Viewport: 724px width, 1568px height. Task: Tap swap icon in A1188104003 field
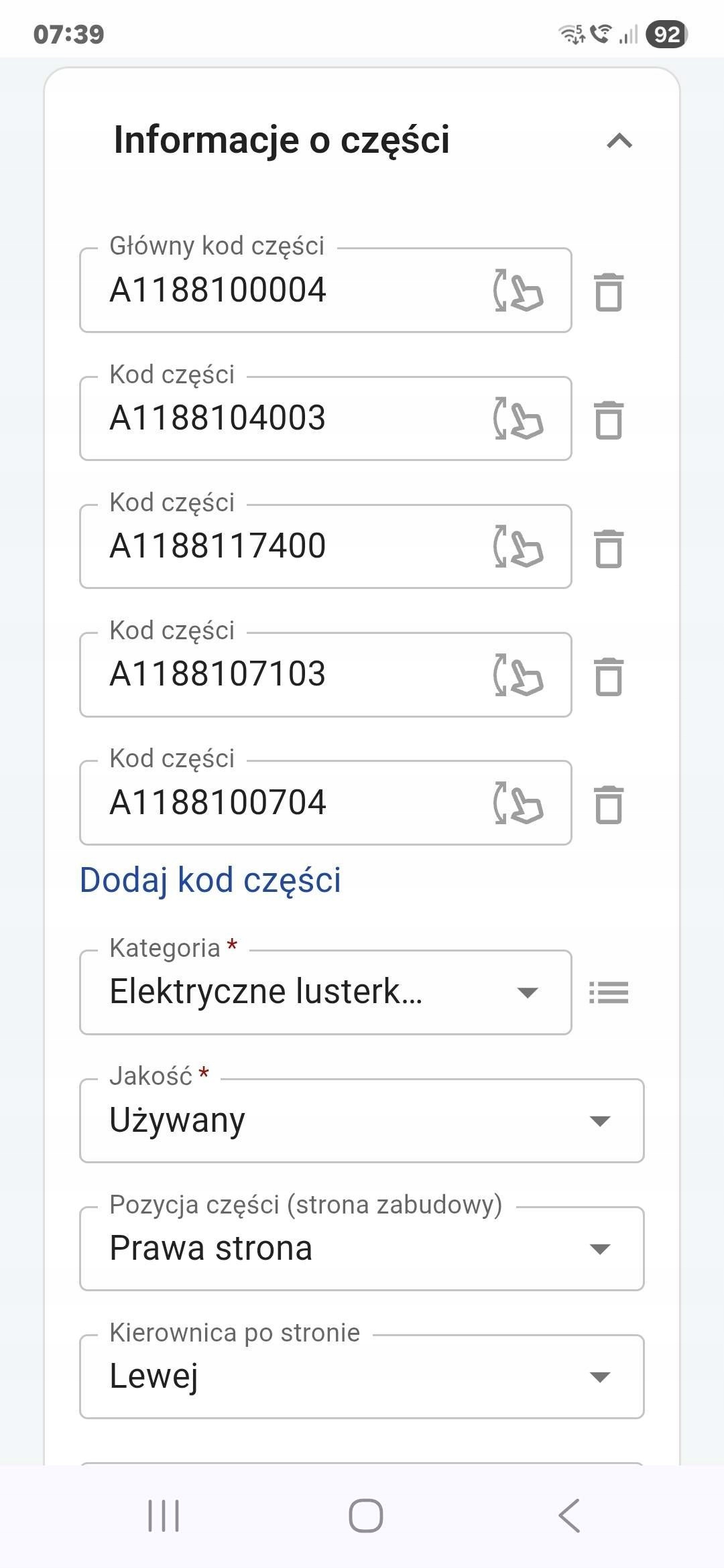(x=518, y=419)
